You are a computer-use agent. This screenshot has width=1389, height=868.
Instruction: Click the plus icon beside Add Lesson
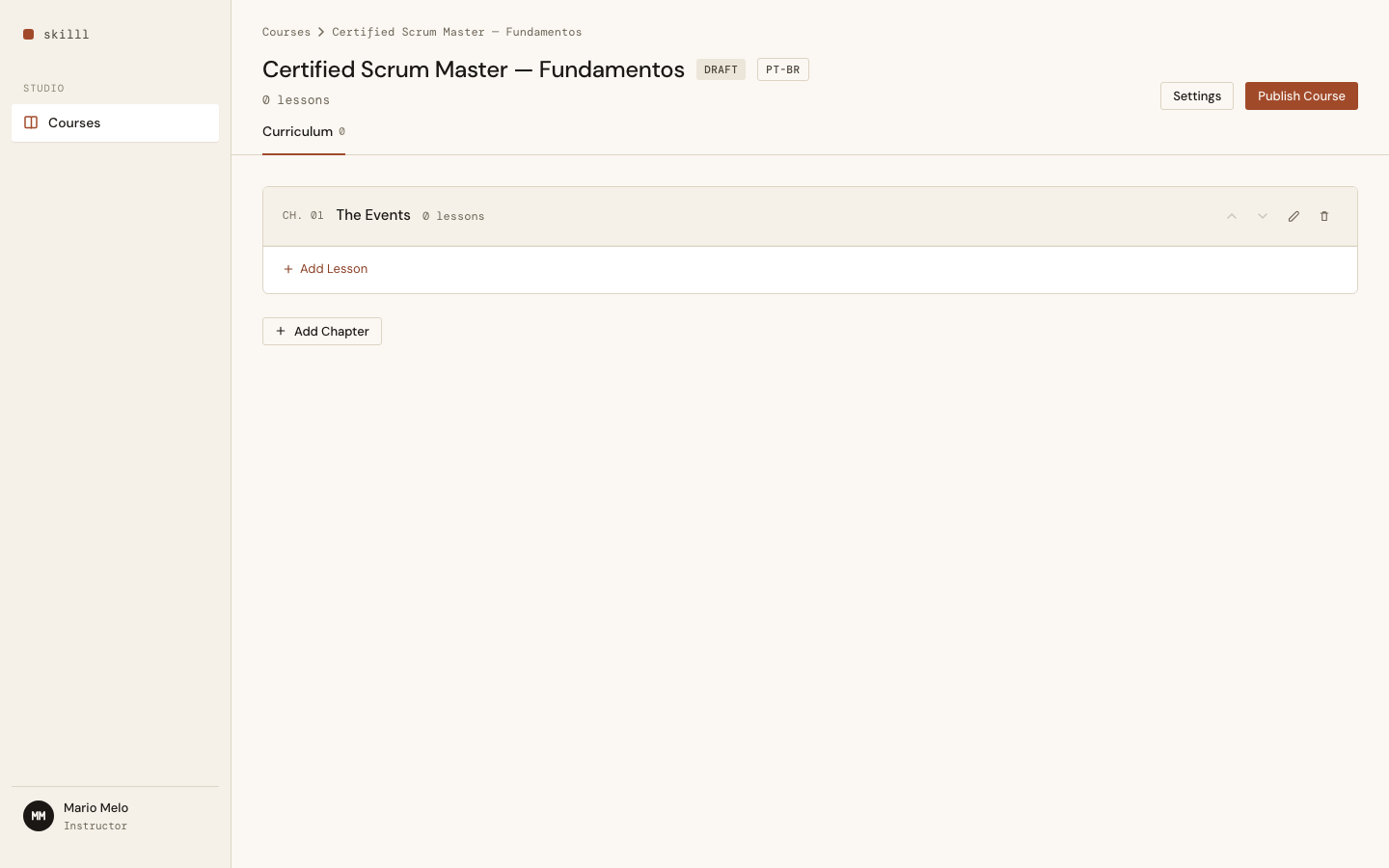tap(288, 269)
